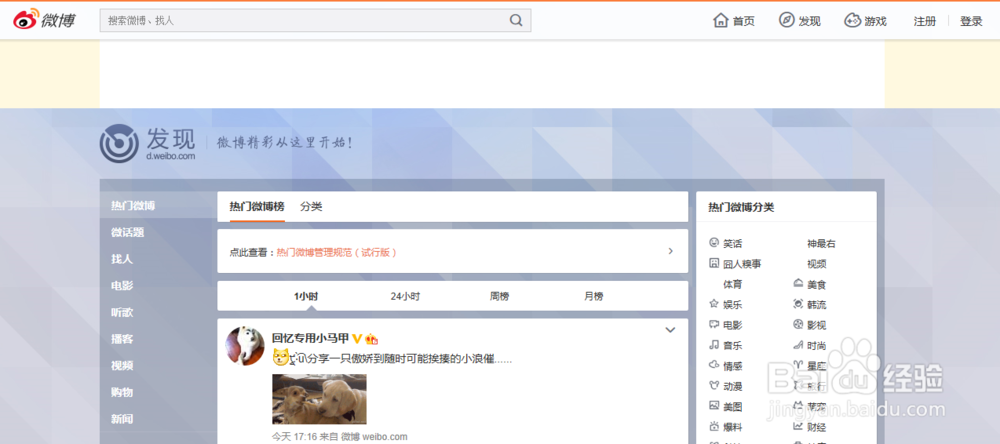Select the 财经 chart category icon
This screenshot has width=1000, height=444.
pos(798,427)
